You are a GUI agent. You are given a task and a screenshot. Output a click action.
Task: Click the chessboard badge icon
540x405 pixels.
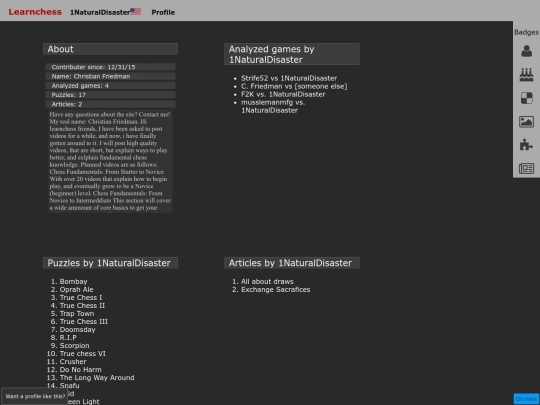(526, 98)
